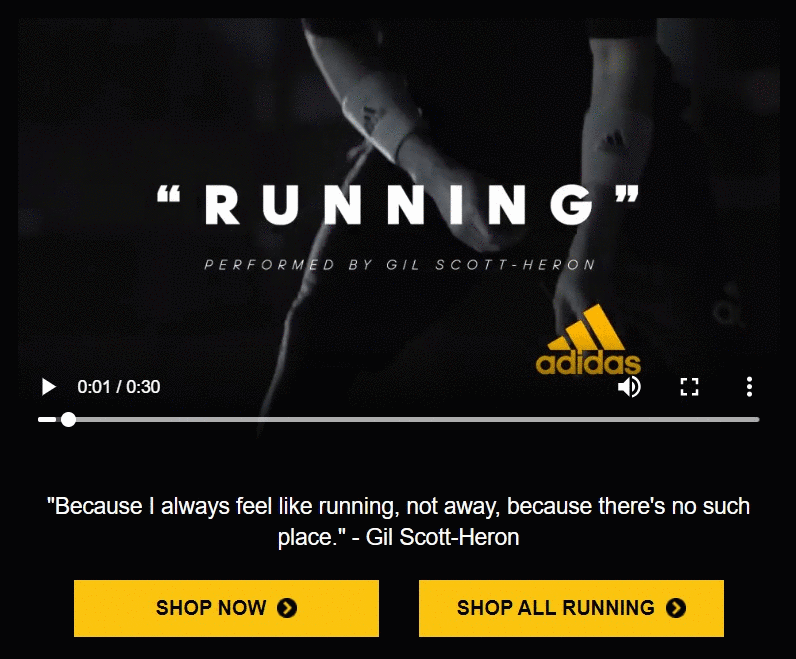Click the video progress slider handle
Screen dimensions: 796x659
coord(68,419)
